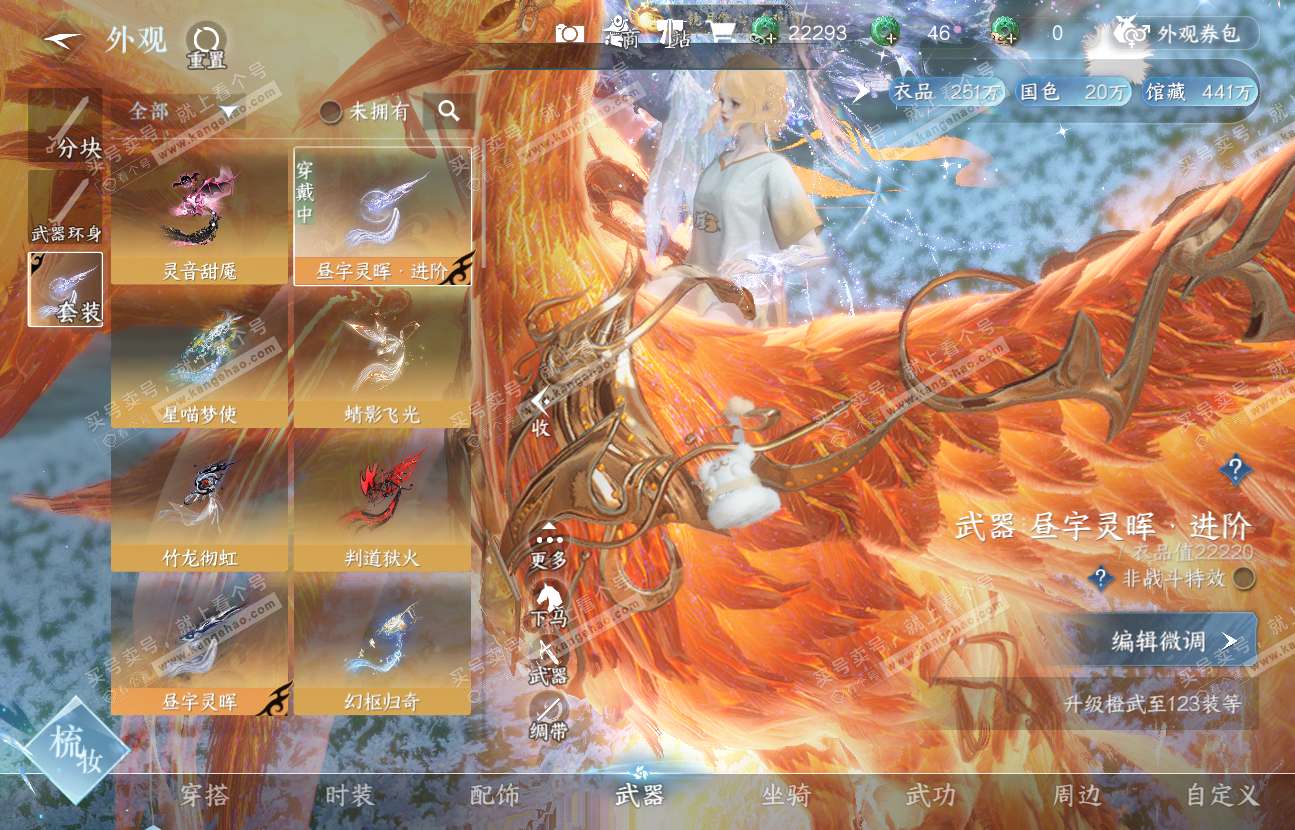Image resolution: width=1295 pixels, height=830 pixels.
Task: Select the 判道狱火 weapon skin
Action: [383, 503]
